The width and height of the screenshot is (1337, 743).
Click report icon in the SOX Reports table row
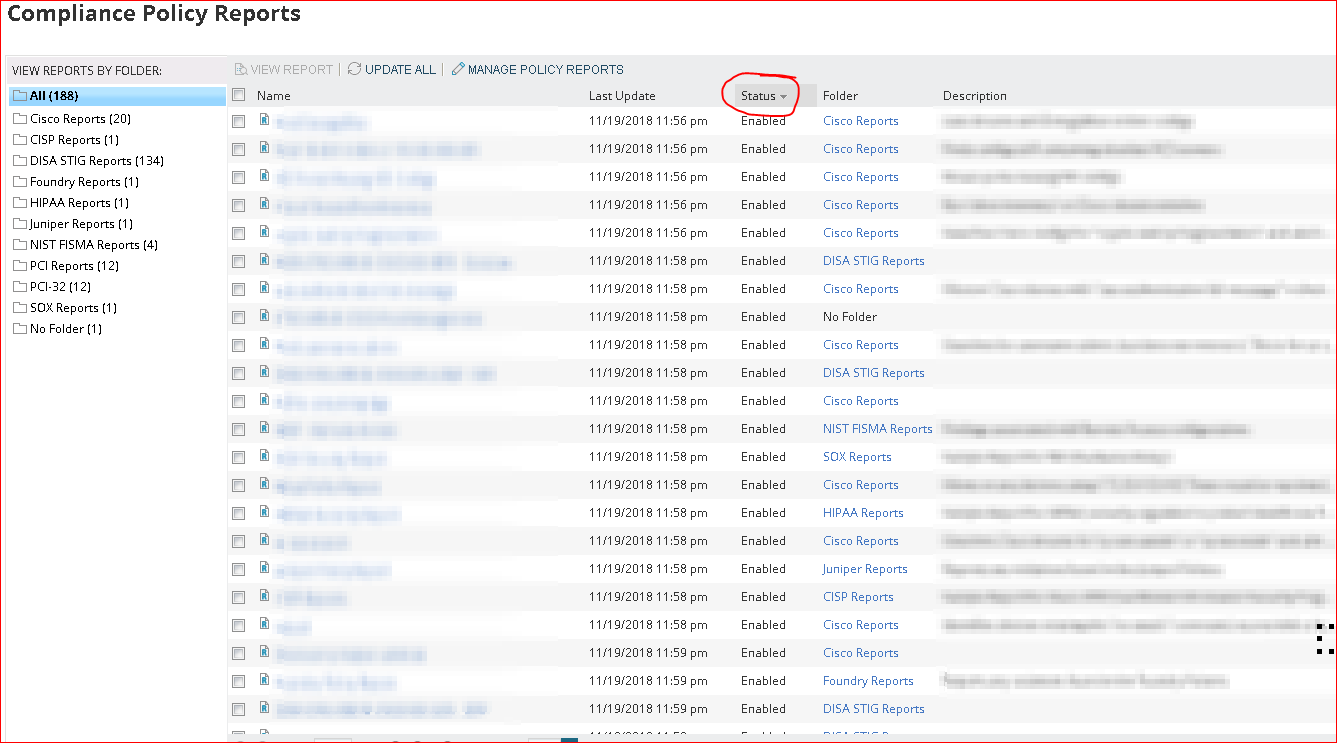click(264, 456)
